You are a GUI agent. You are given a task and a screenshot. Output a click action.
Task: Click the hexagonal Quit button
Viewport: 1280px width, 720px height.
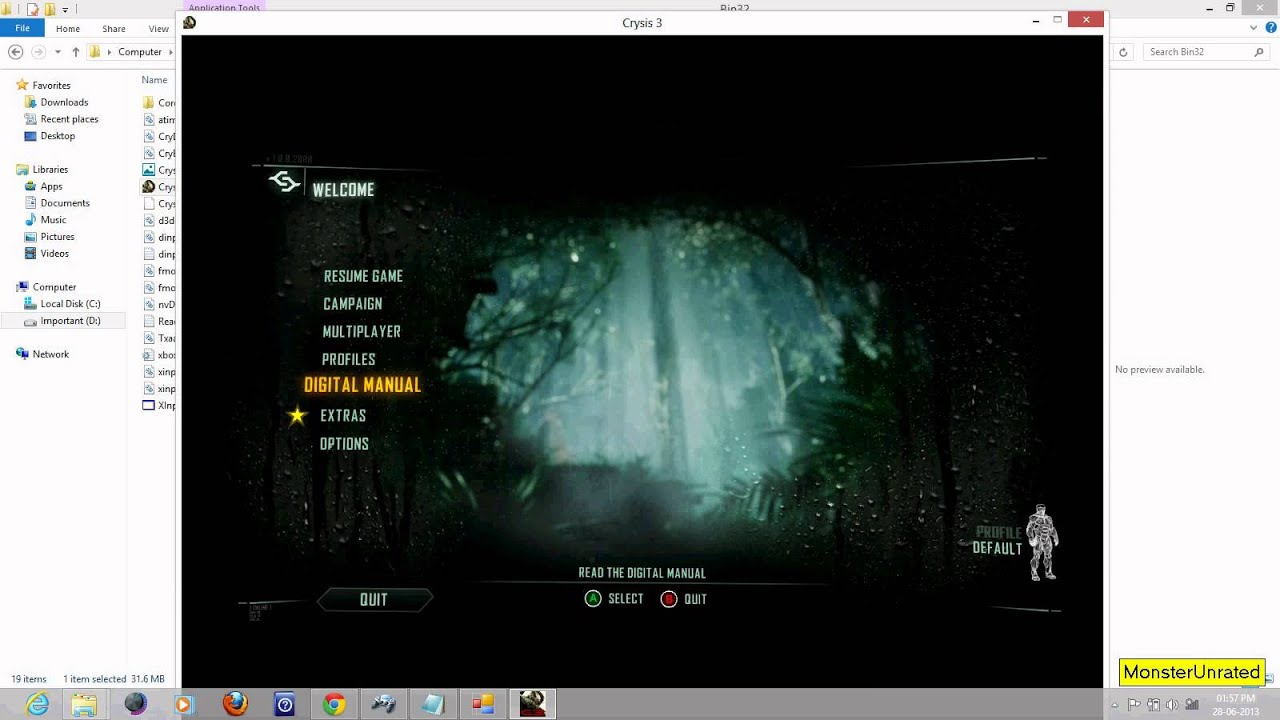[374, 600]
